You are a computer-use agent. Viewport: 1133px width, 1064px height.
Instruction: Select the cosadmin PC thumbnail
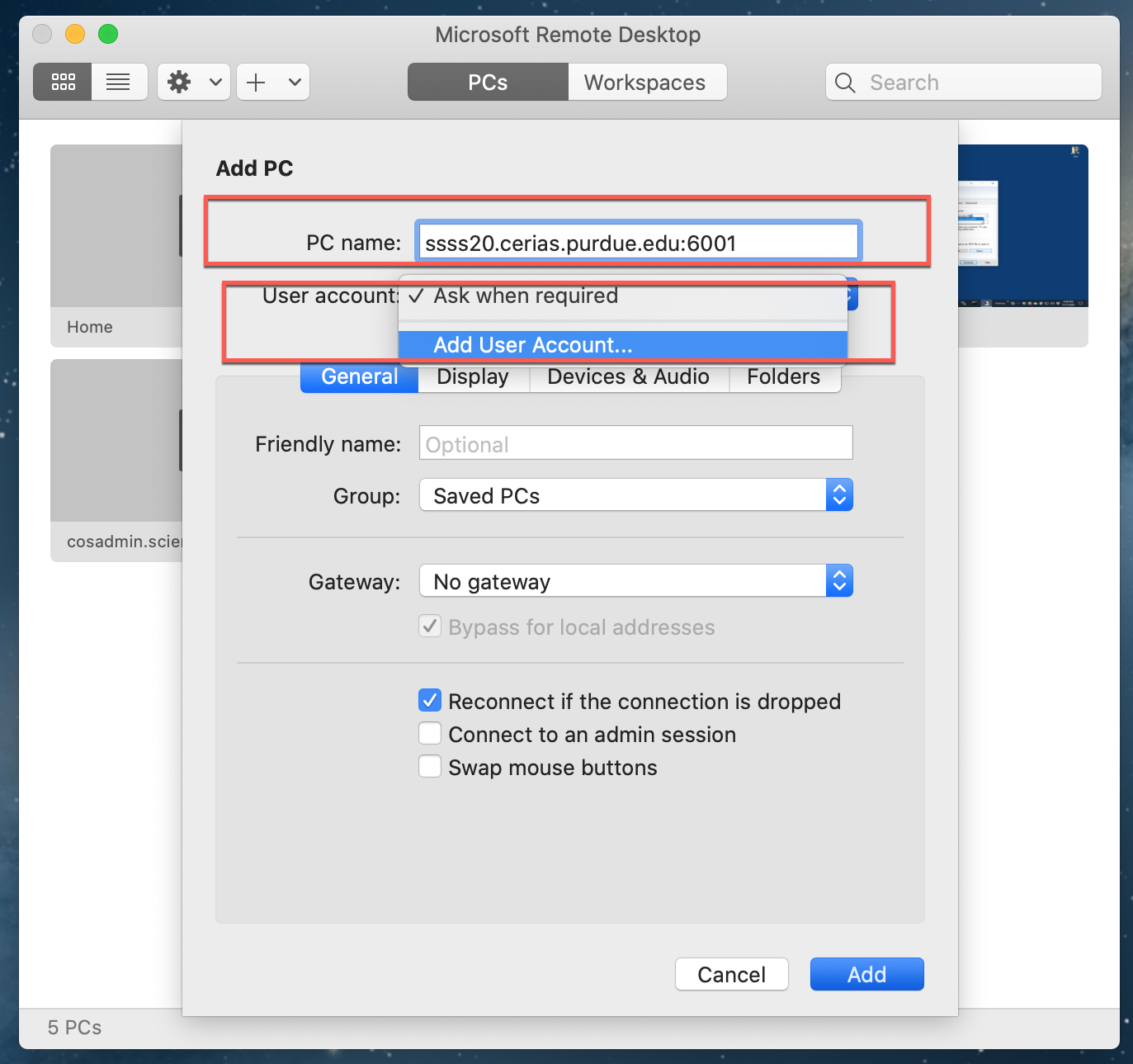point(116,460)
